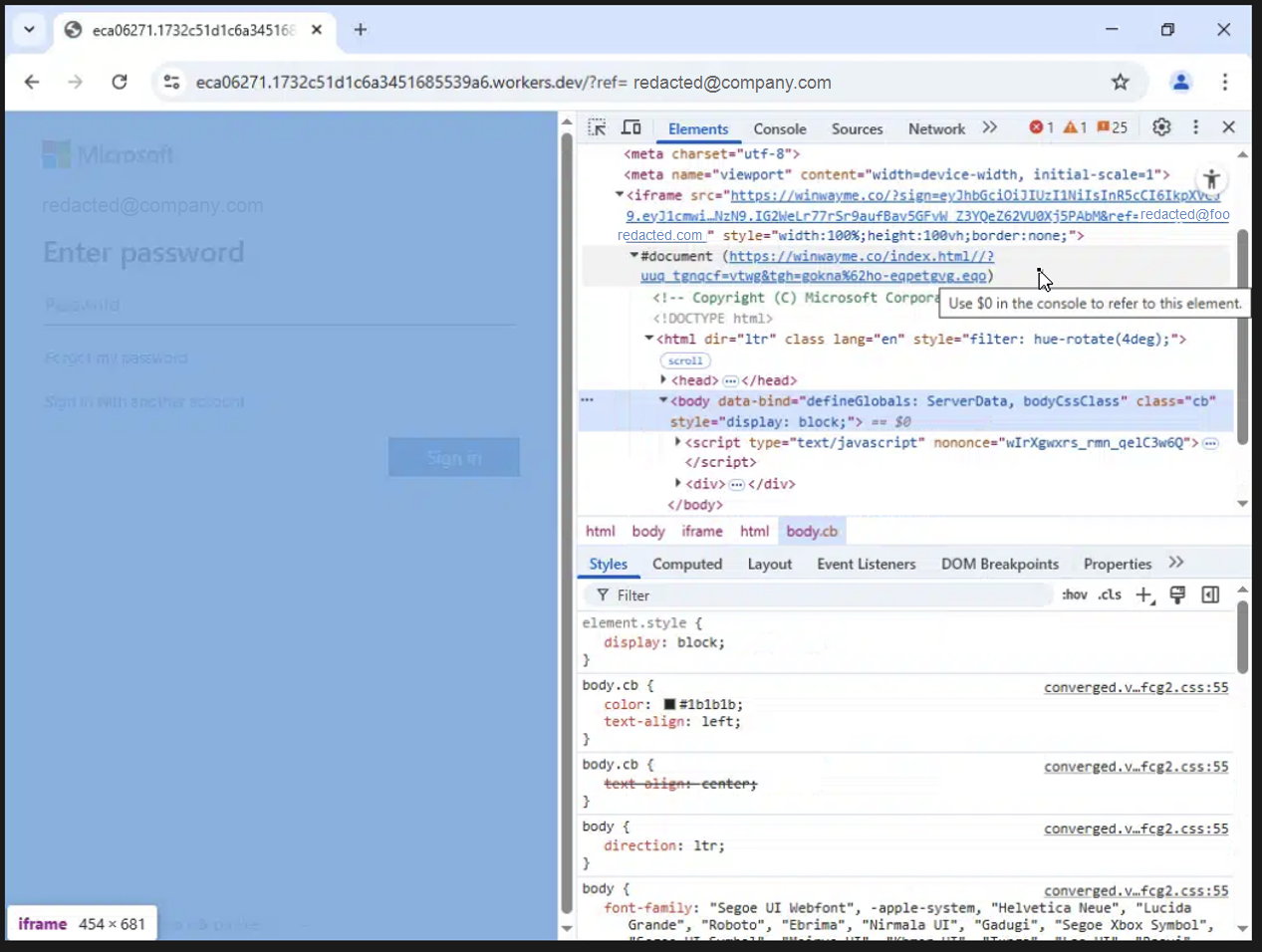Switch to the Network tab
This screenshot has height=952, width=1262.
pyautogui.click(x=936, y=128)
